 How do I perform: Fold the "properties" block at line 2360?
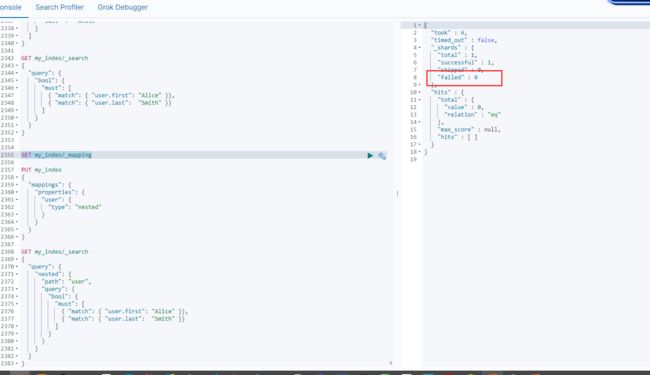click(17, 192)
